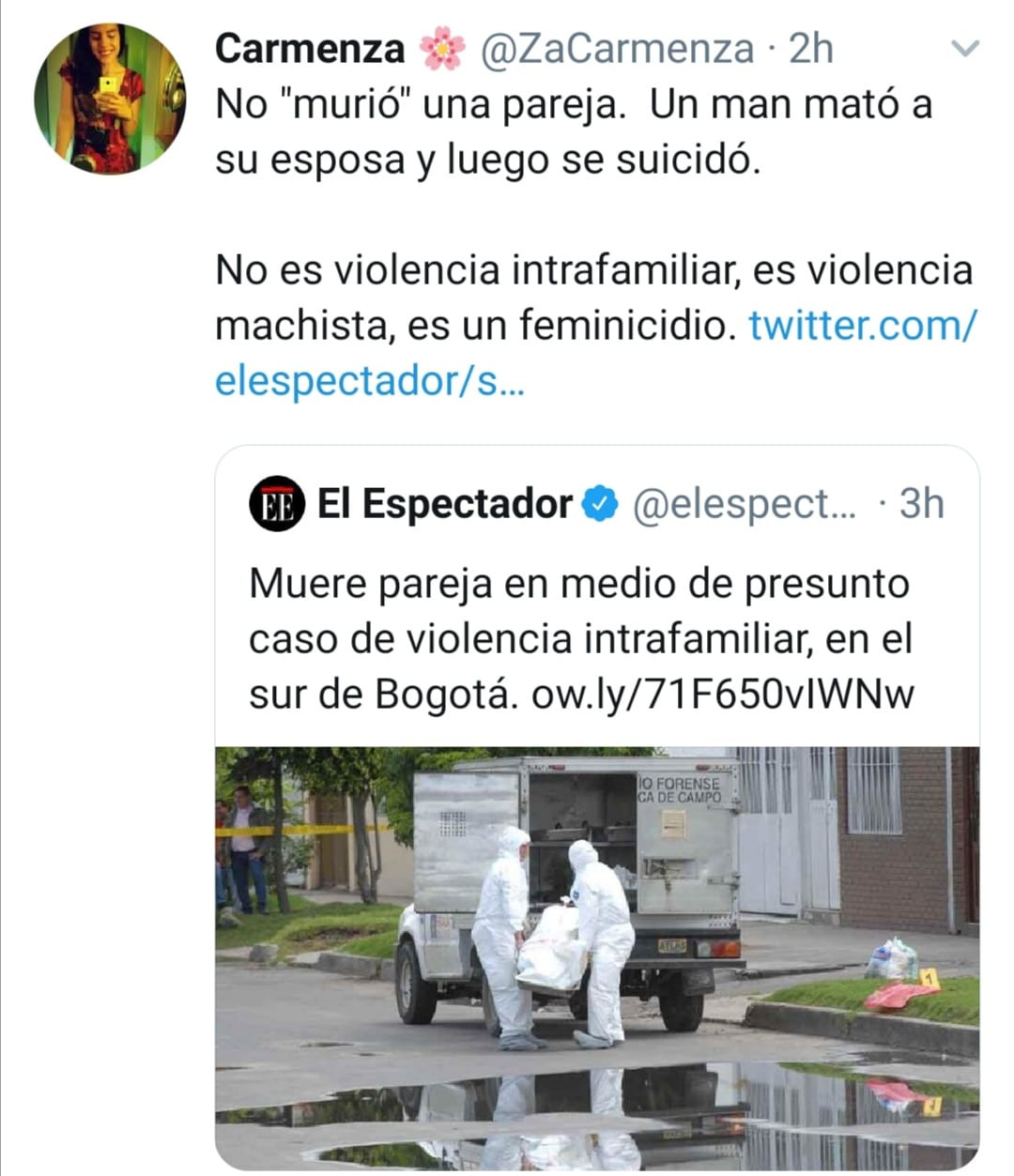Click the El Espectador logo avatar

277,504
